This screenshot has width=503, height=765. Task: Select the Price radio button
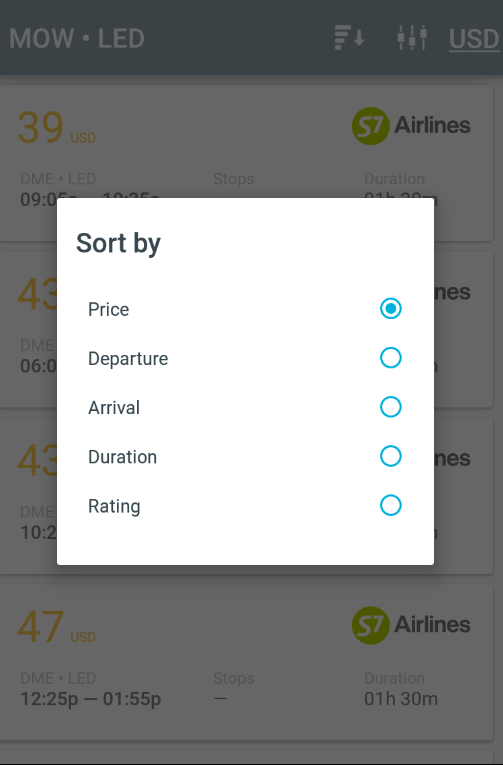[x=390, y=308]
